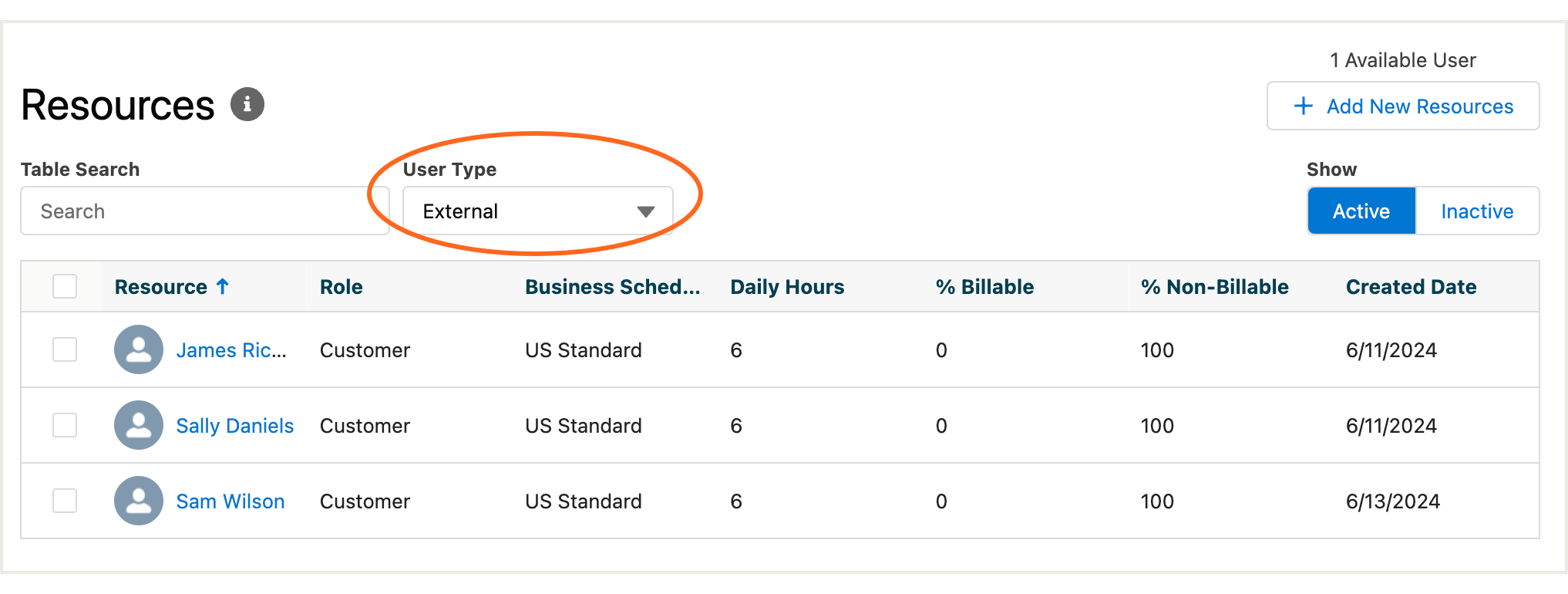Viewport: 1568px width, 594px height.
Task: Click James Ric... avatar icon
Action: click(x=139, y=349)
